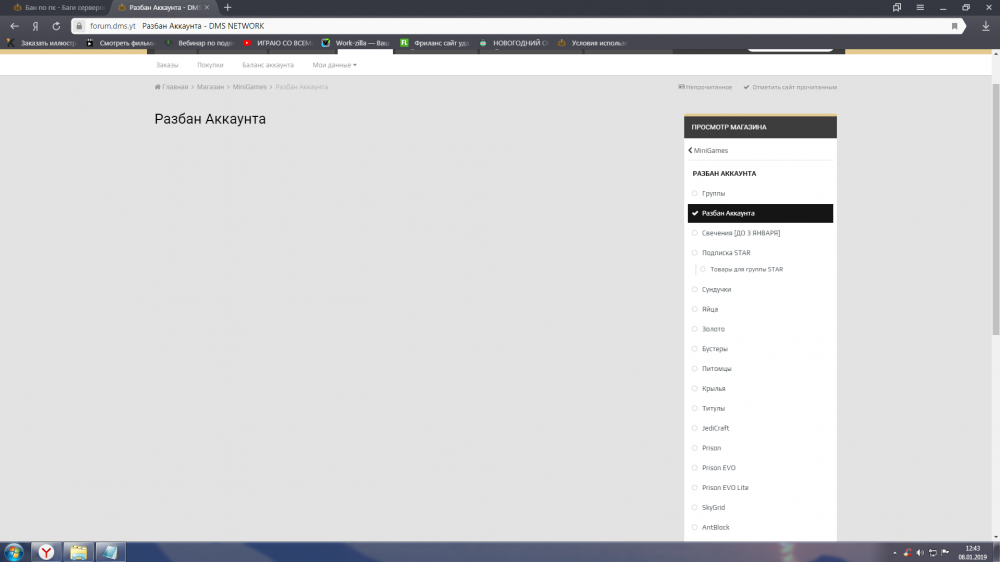Click the volume speaker icon in the system tray
1000x562 pixels.
(920, 552)
